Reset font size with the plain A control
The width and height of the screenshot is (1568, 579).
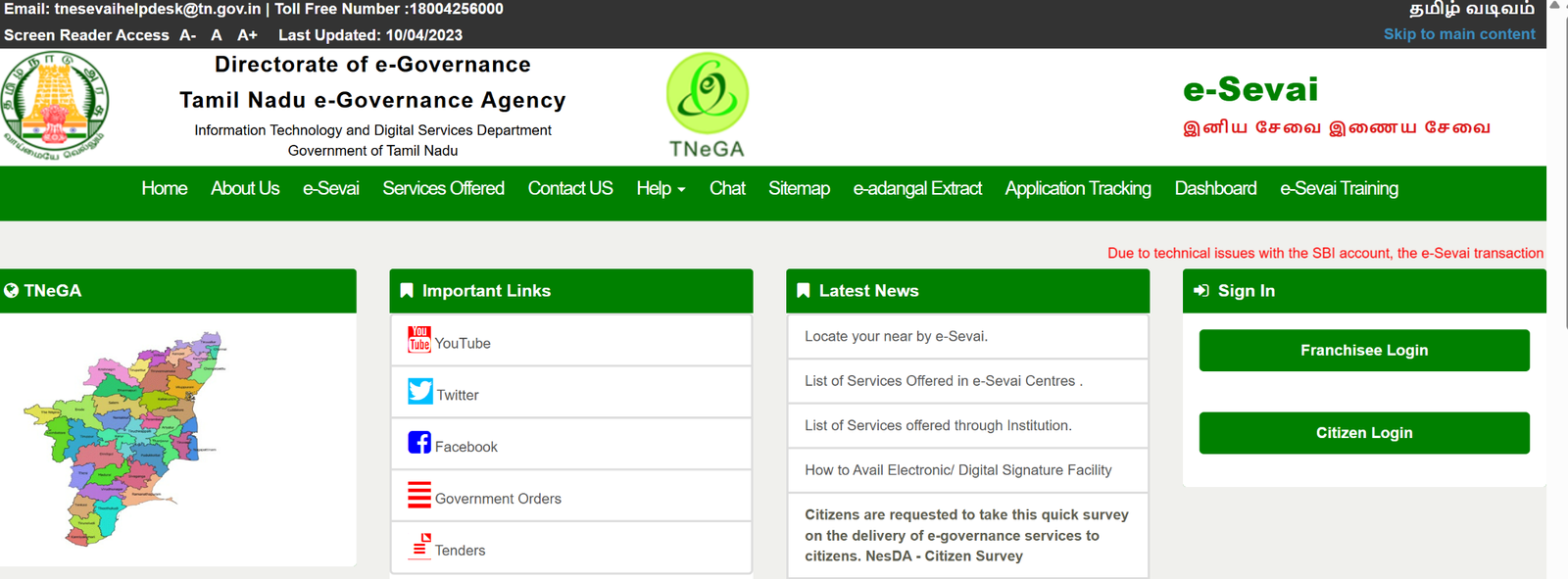pos(217,35)
